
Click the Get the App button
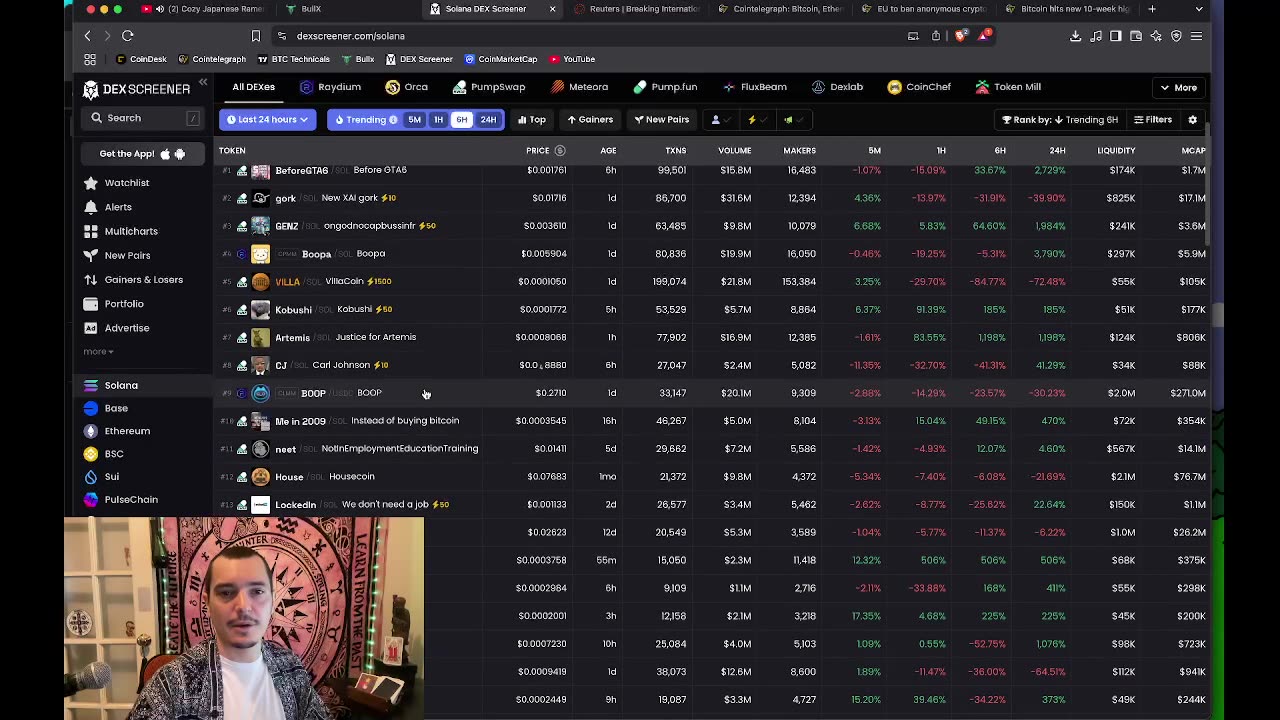(x=142, y=154)
